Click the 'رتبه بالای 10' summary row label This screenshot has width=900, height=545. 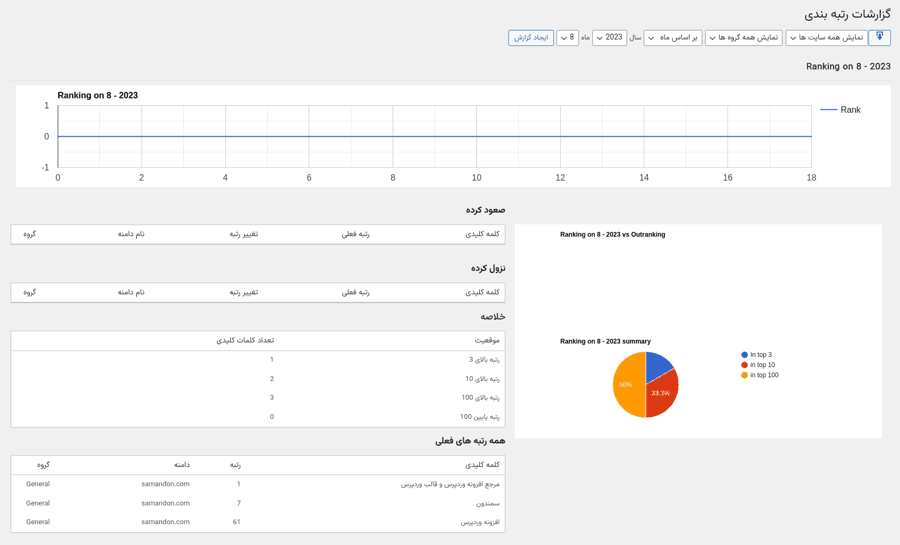point(482,379)
